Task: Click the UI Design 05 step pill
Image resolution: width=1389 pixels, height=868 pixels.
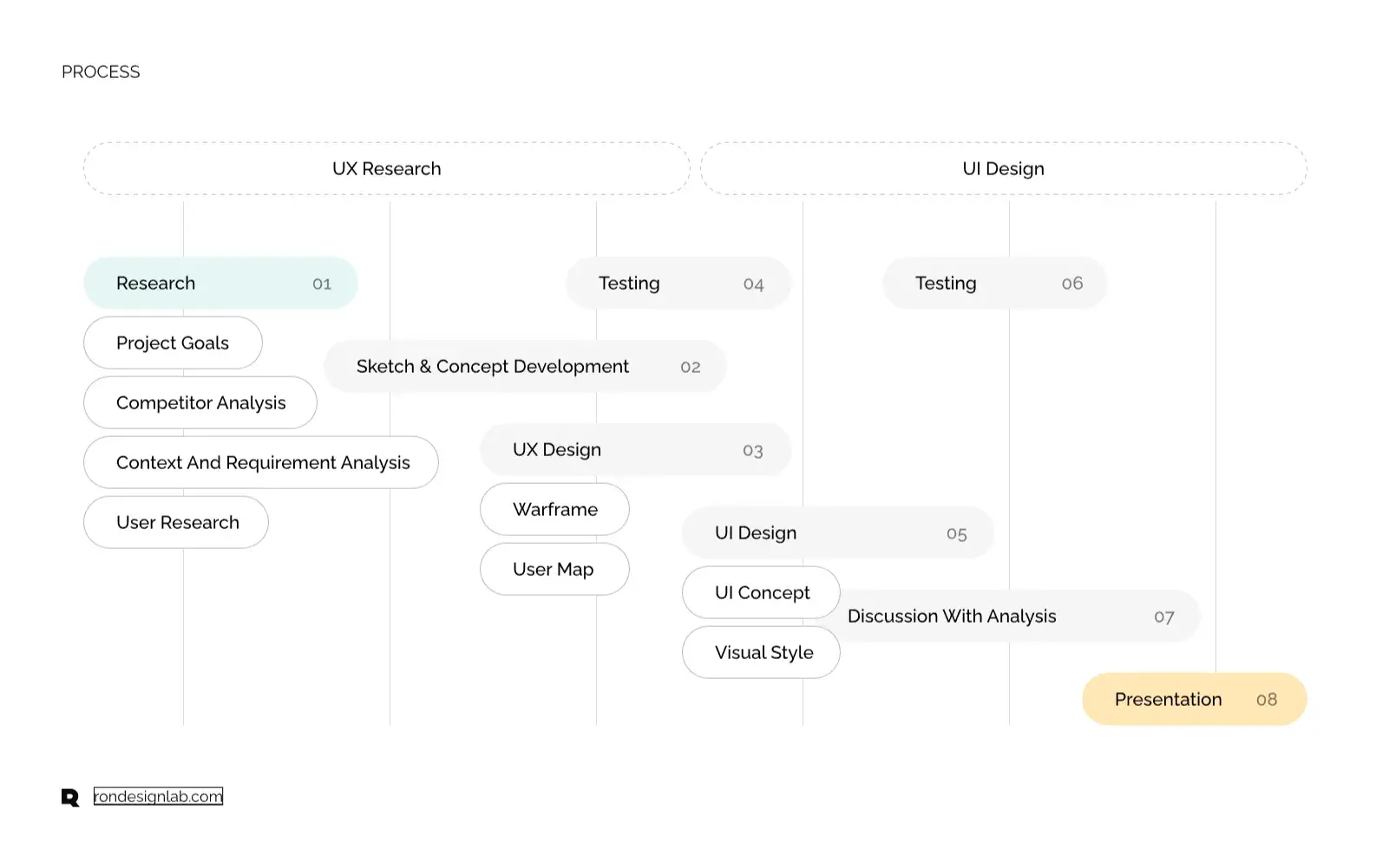Action: point(838,532)
